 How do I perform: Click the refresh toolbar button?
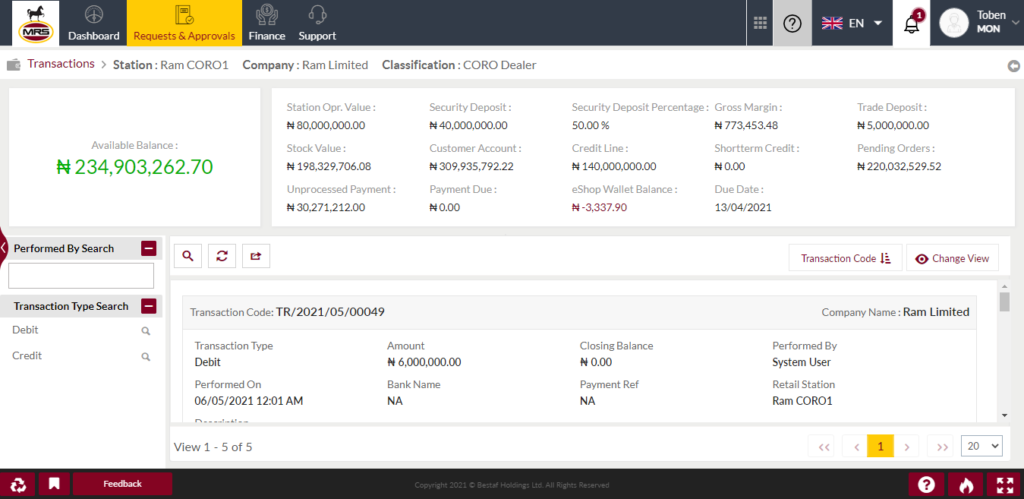tap(222, 257)
